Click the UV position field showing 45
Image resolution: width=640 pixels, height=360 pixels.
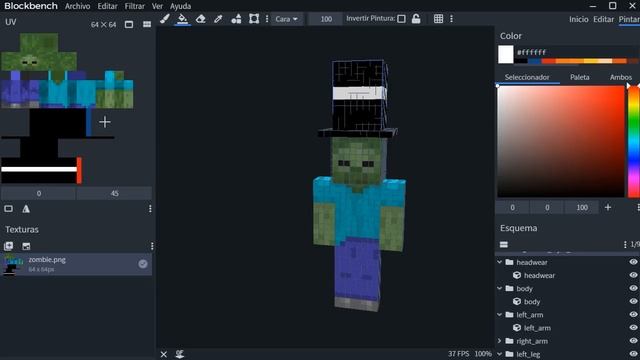[114, 193]
